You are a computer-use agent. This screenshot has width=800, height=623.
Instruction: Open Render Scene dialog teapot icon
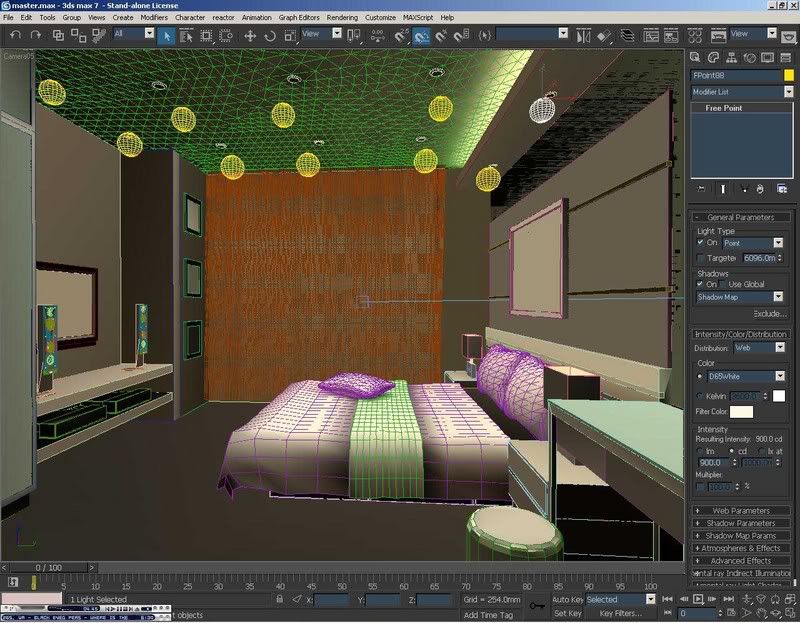click(718, 36)
